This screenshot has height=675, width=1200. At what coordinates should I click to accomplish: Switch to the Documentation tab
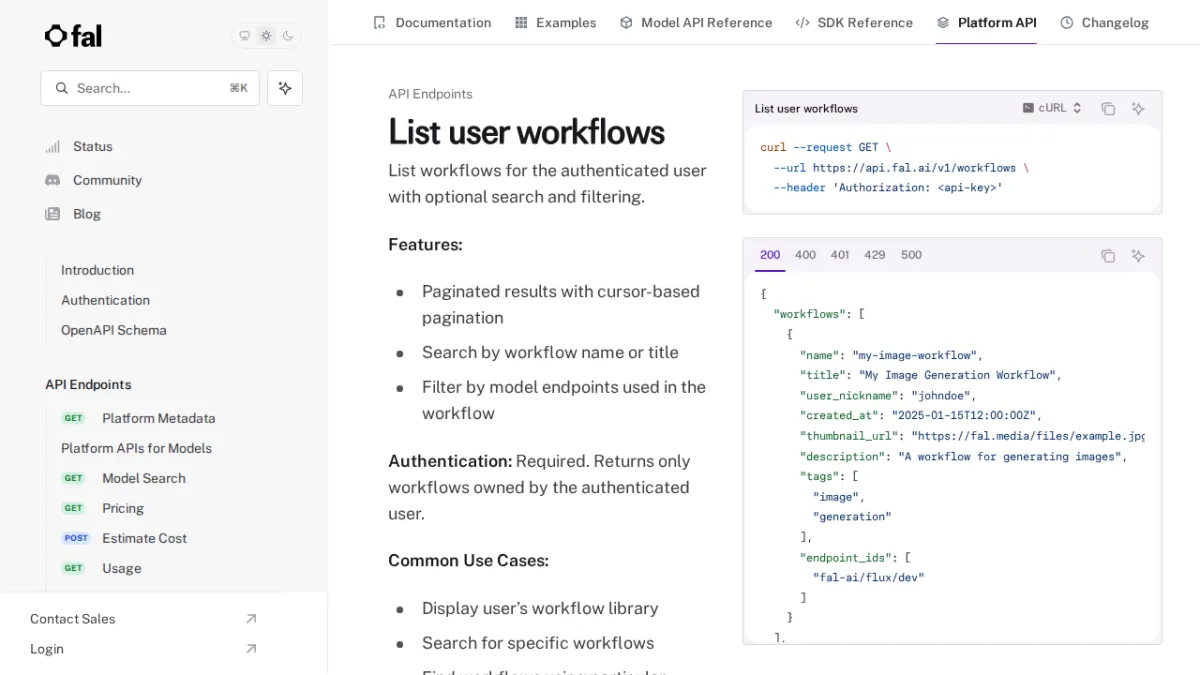(x=432, y=22)
